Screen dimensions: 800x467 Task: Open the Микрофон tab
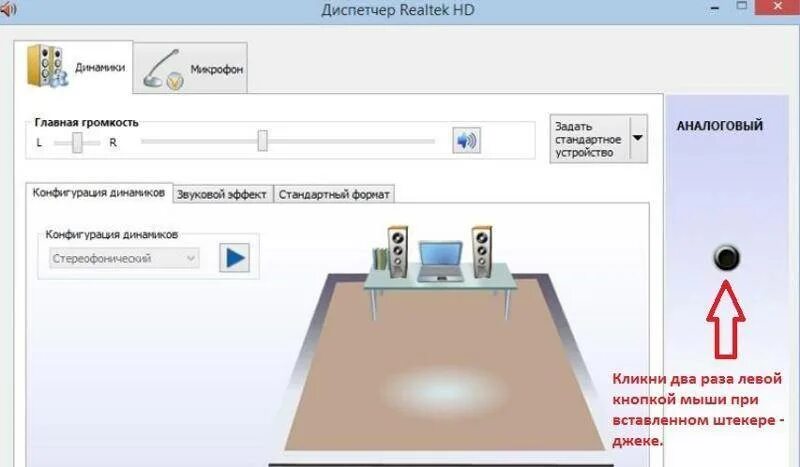(190, 68)
